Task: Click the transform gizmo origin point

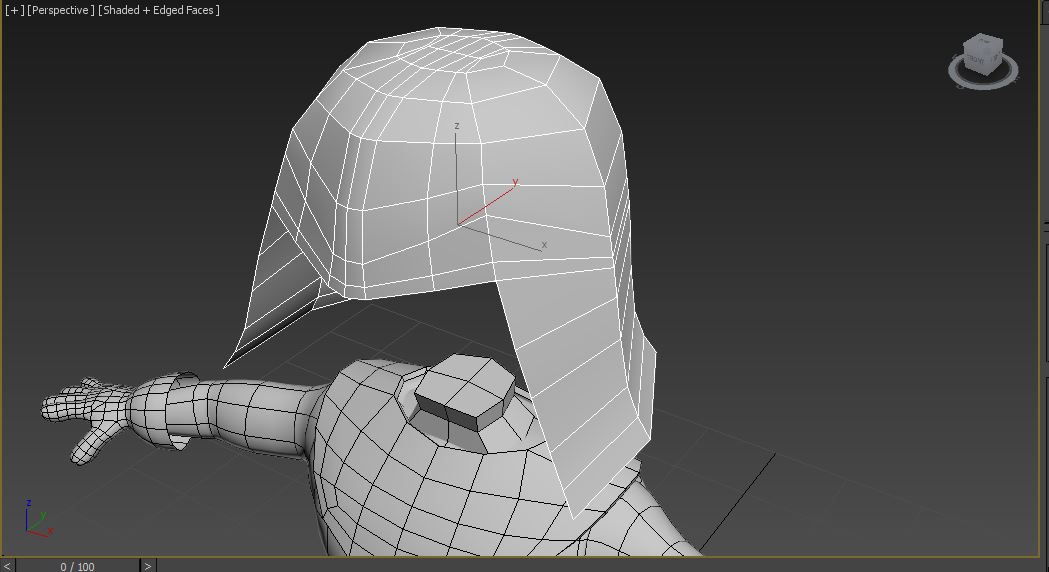Action: [458, 224]
